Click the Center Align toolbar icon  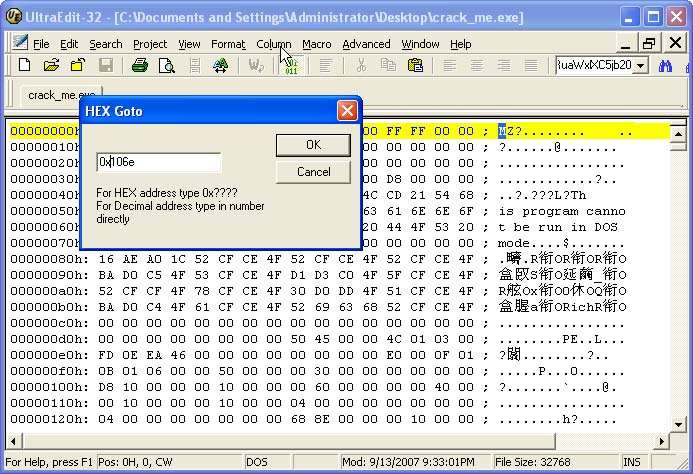point(476,65)
